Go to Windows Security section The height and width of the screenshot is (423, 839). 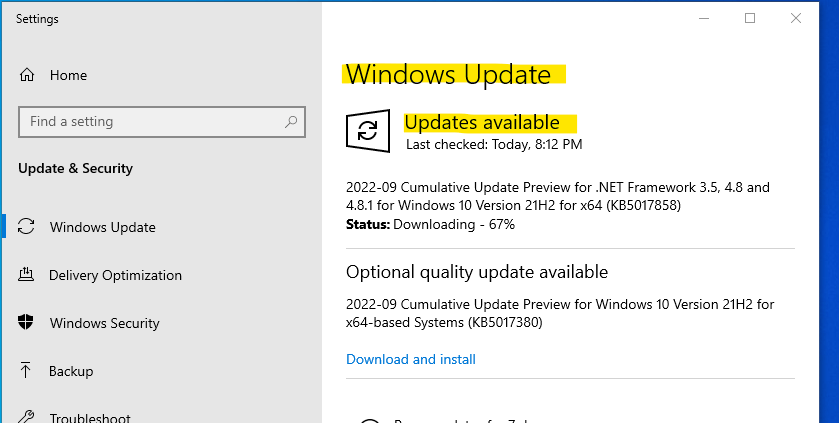(104, 323)
